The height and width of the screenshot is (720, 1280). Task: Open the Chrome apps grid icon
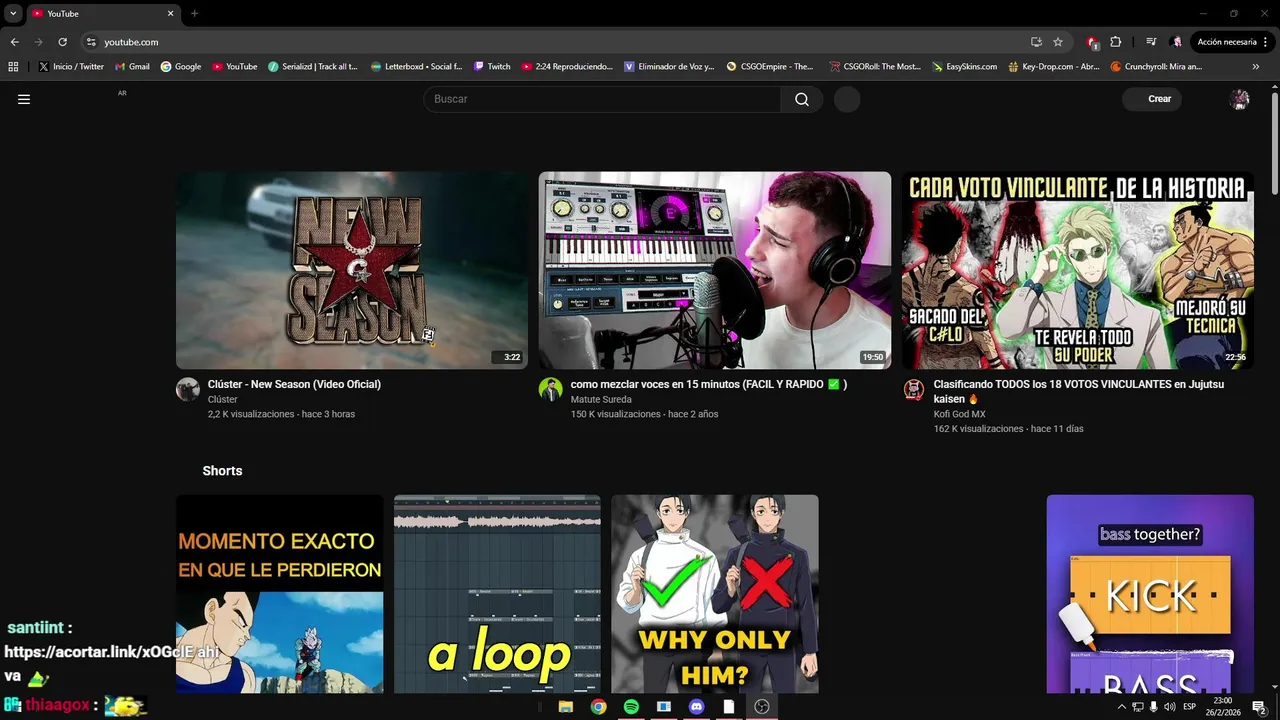[13, 67]
